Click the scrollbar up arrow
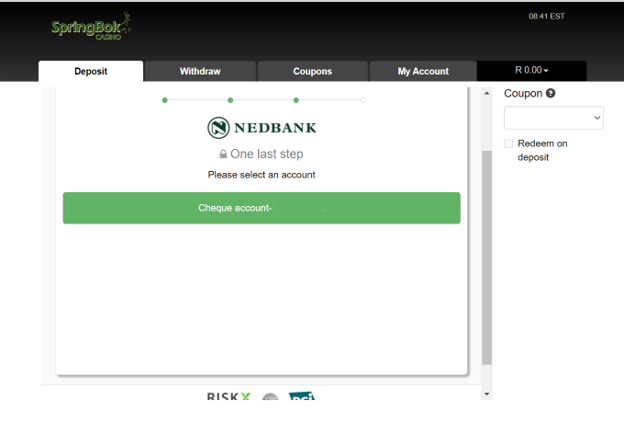This screenshot has width=624, height=424. coord(487,93)
